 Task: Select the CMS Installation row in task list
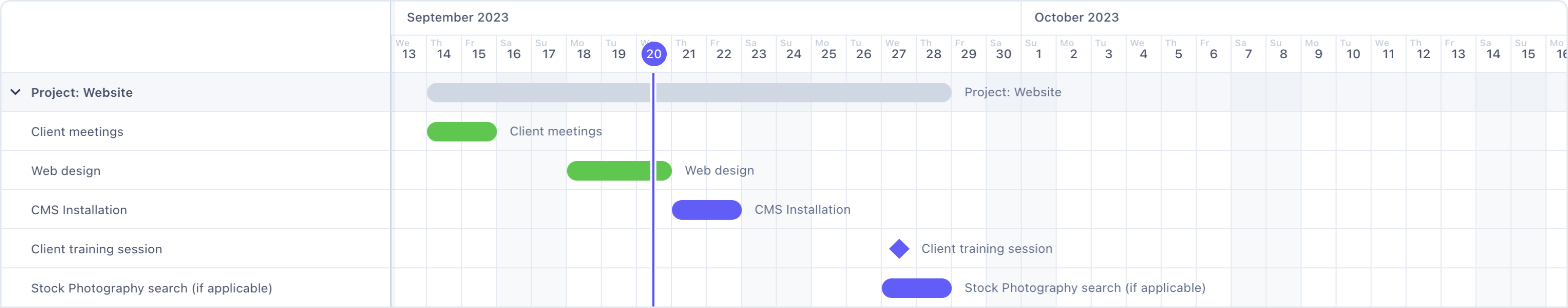79,210
